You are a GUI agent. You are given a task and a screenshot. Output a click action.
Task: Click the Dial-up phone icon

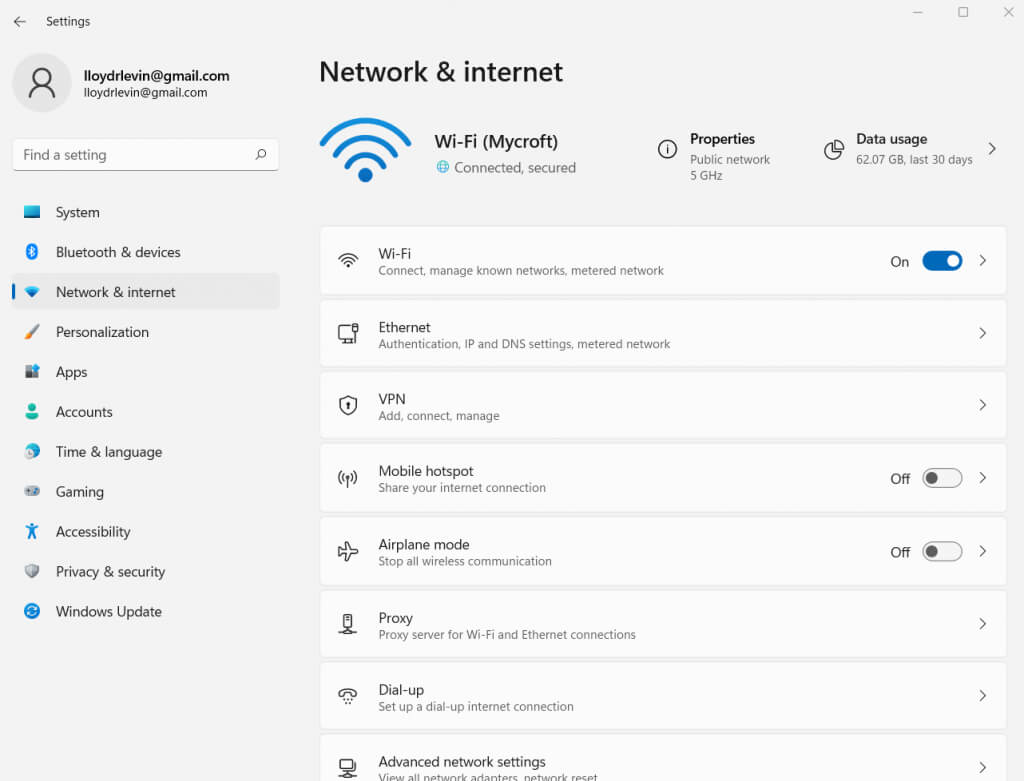[x=348, y=696]
